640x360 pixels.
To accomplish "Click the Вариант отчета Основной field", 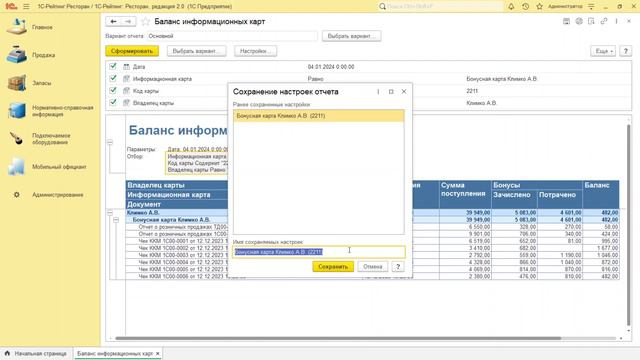I will tap(232, 36).
